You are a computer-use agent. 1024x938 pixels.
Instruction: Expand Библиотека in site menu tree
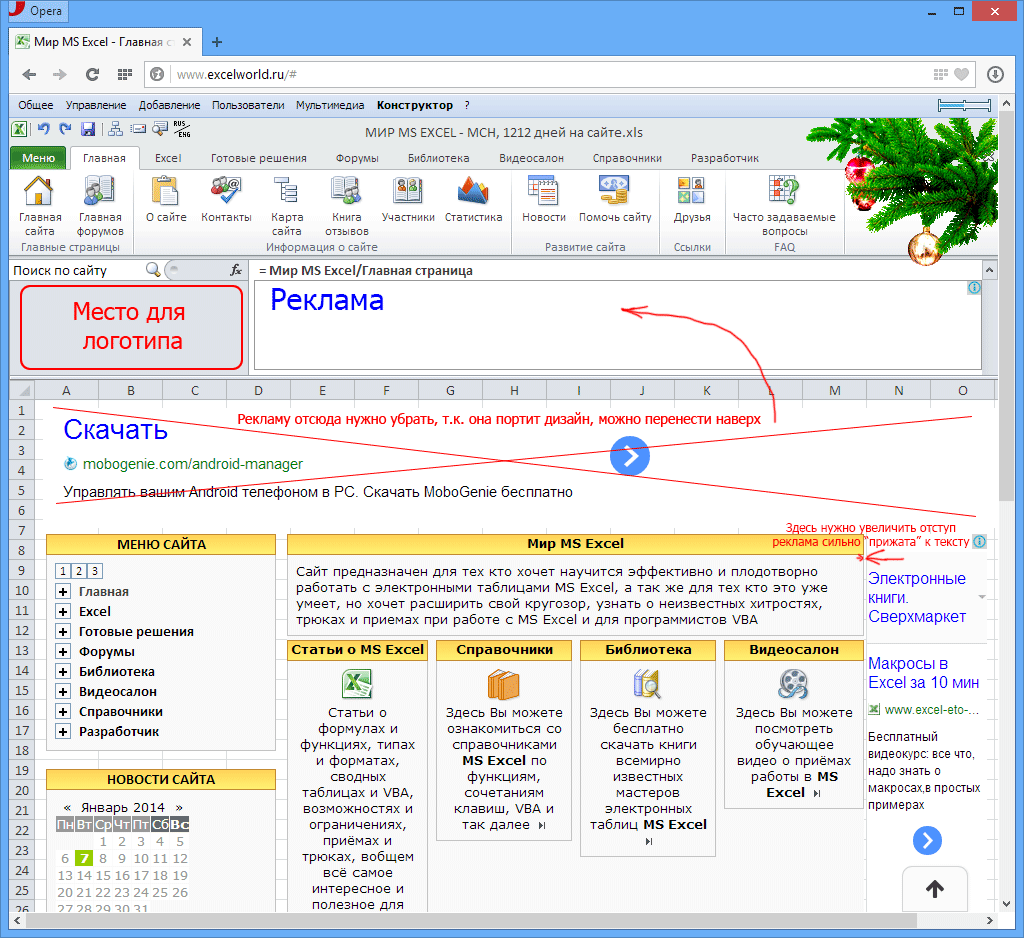click(63, 672)
